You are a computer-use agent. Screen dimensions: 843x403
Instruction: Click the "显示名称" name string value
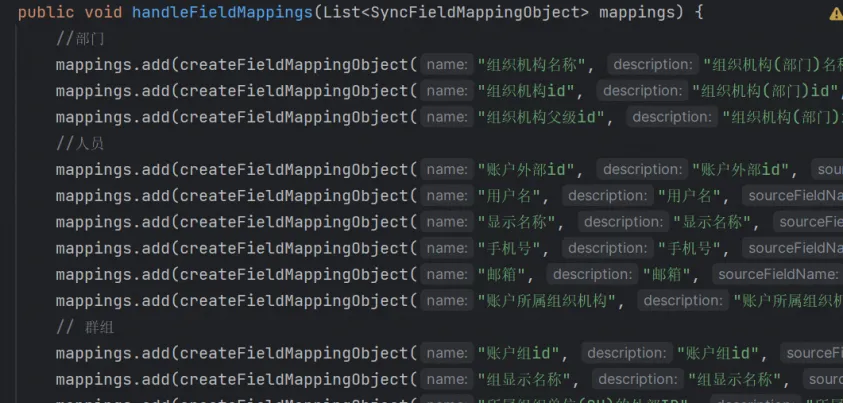pyautogui.click(x=520, y=222)
